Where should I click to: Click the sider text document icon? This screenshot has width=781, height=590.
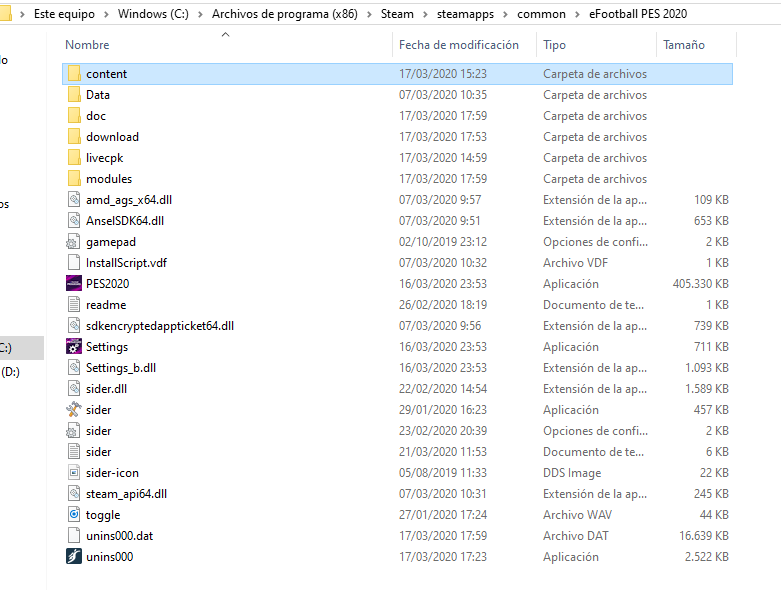pos(74,452)
